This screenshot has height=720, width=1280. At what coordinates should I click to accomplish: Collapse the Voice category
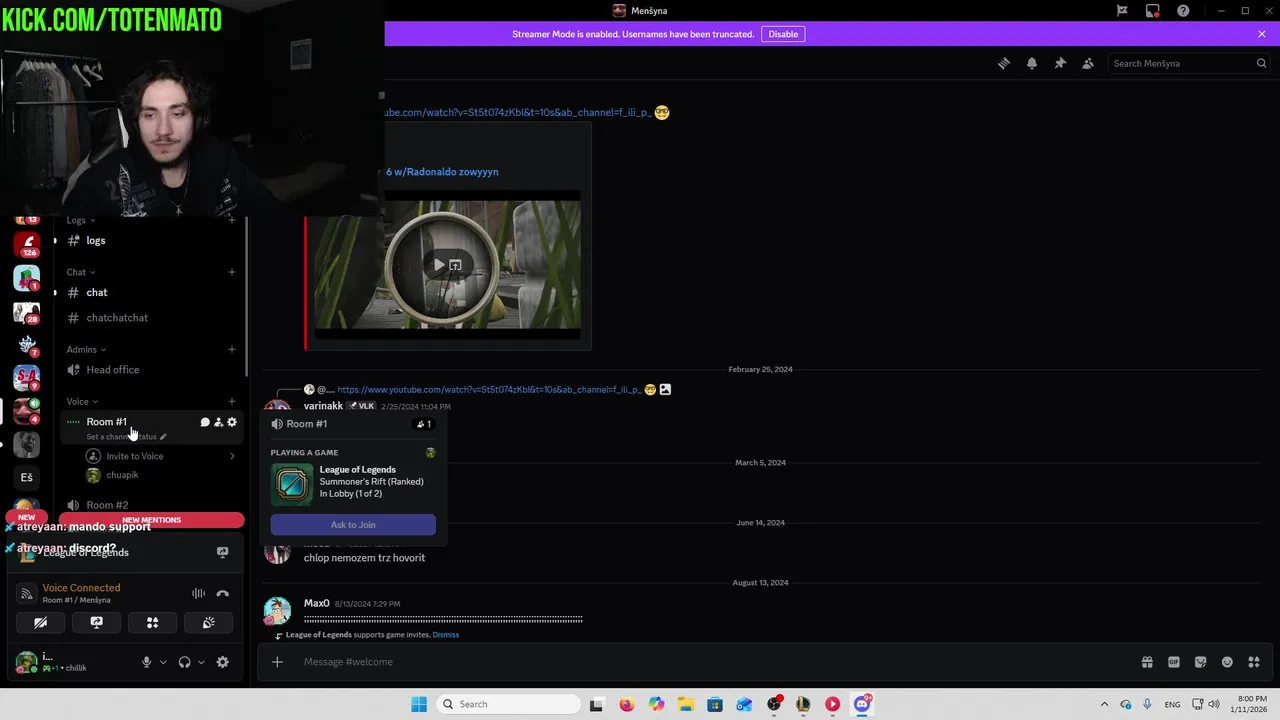(x=82, y=402)
